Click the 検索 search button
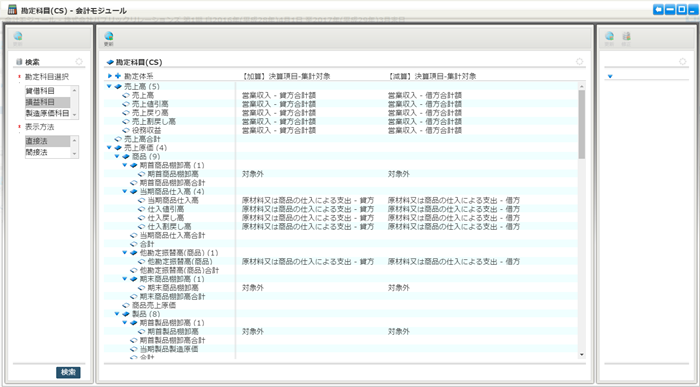 pyautogui.click(x=68, y=372)
